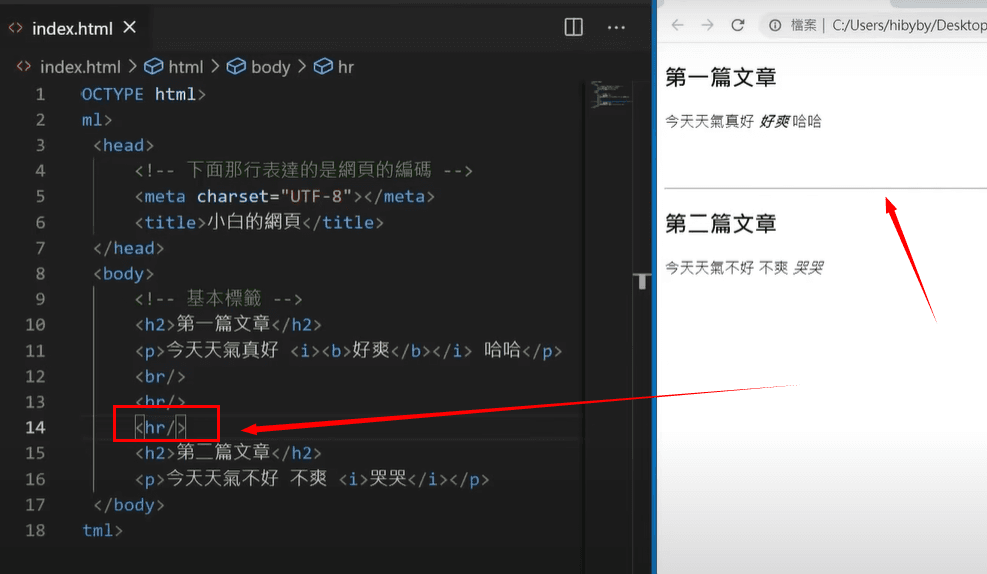
Task: Click line number 14 in the gutter
Action: point(35,427)
